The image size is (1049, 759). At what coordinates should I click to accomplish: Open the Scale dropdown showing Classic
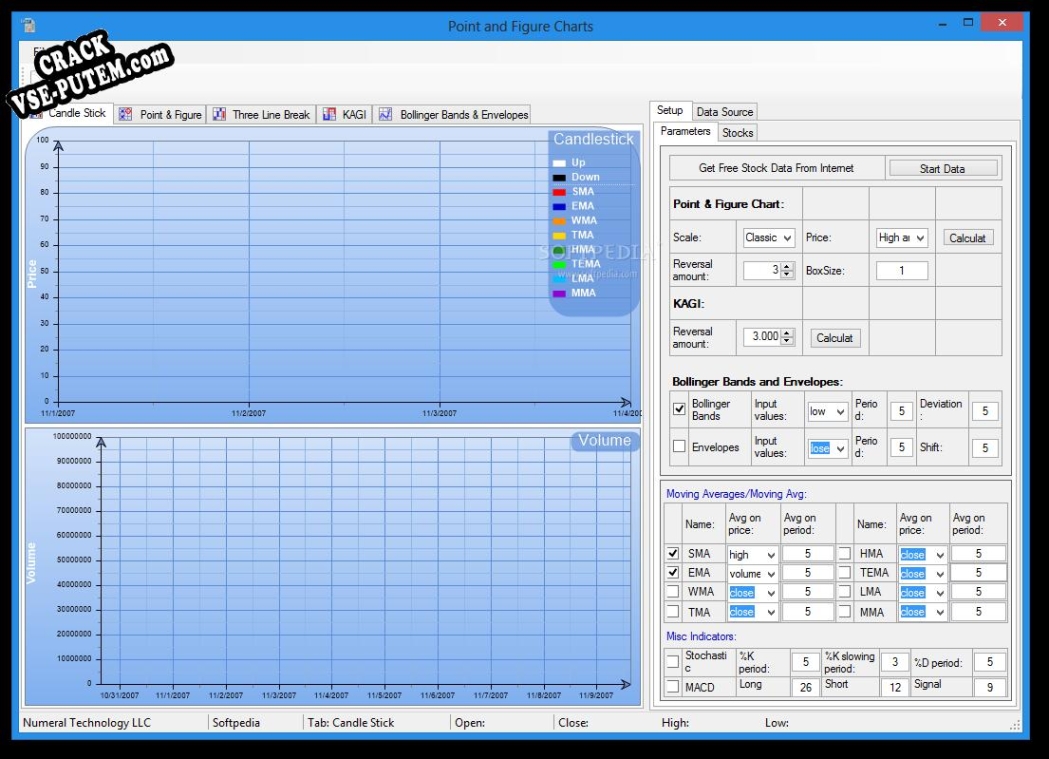(769, 238)
